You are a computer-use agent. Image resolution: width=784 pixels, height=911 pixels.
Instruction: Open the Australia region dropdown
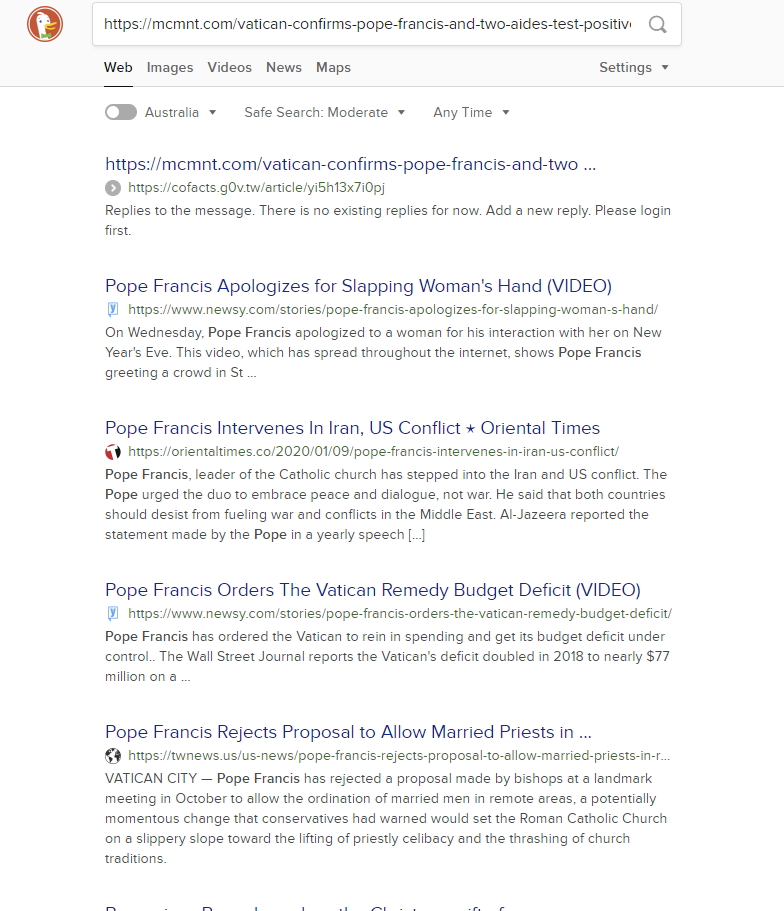point(180,112)
